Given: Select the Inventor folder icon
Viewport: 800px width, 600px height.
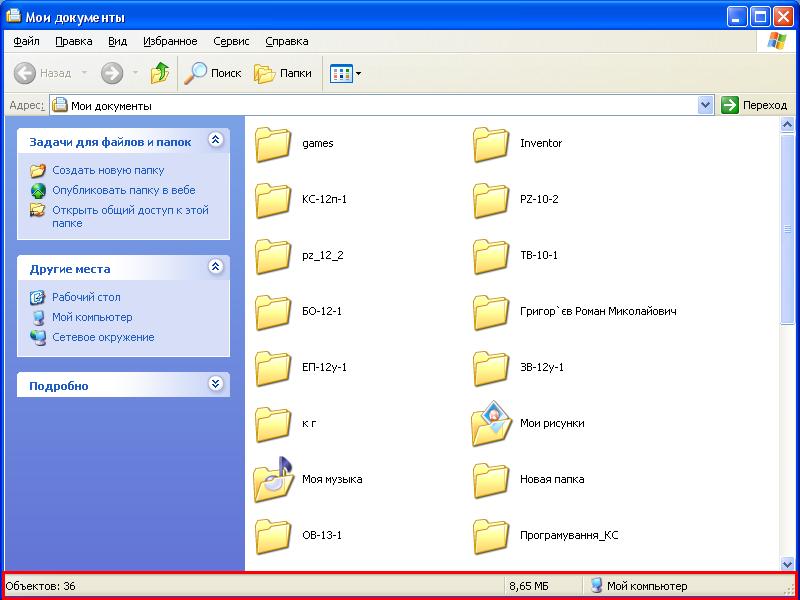Looking at the screenshot, I should point(491,144).
